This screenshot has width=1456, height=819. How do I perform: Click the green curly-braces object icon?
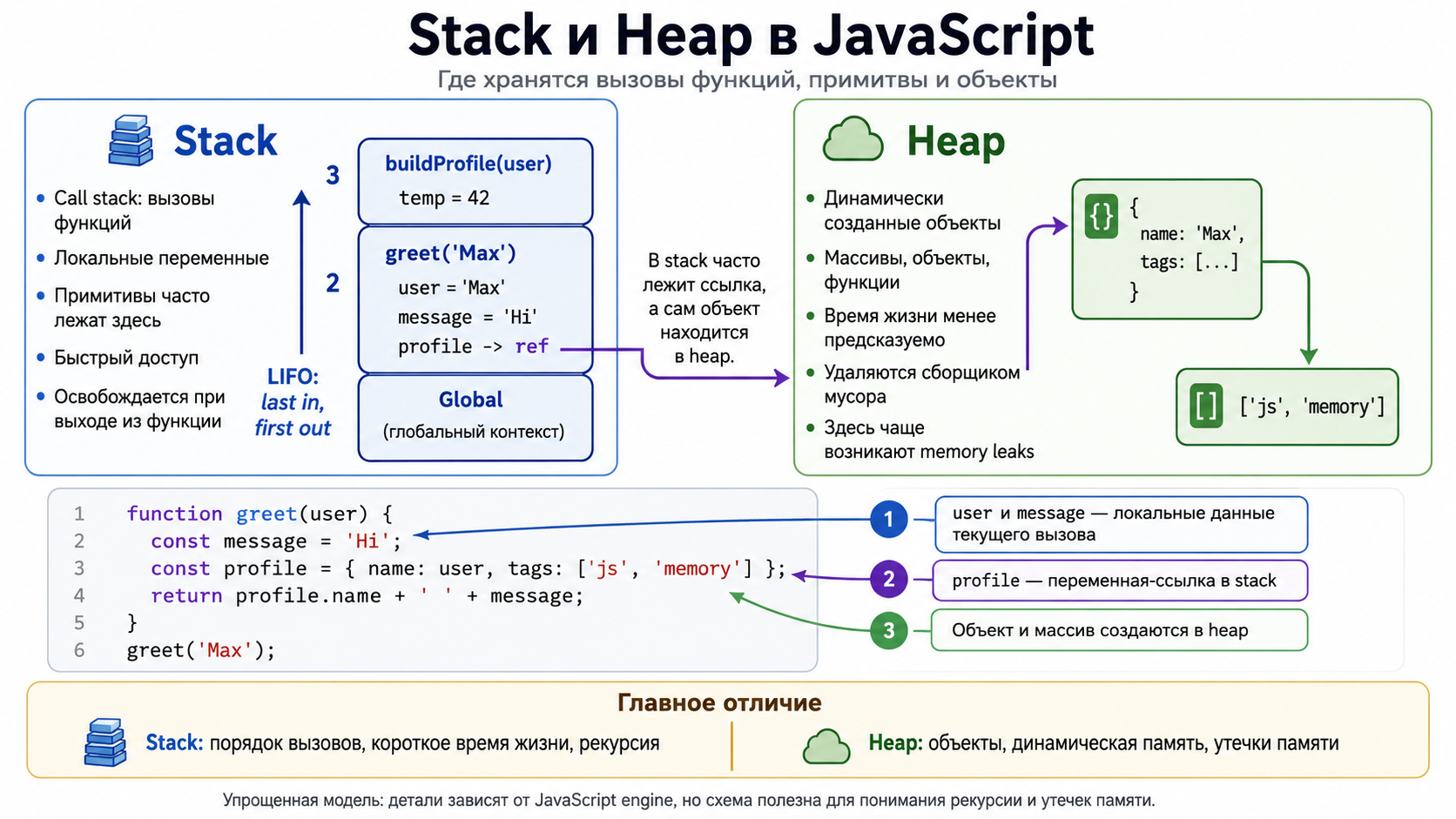[x=1102, y=216]
